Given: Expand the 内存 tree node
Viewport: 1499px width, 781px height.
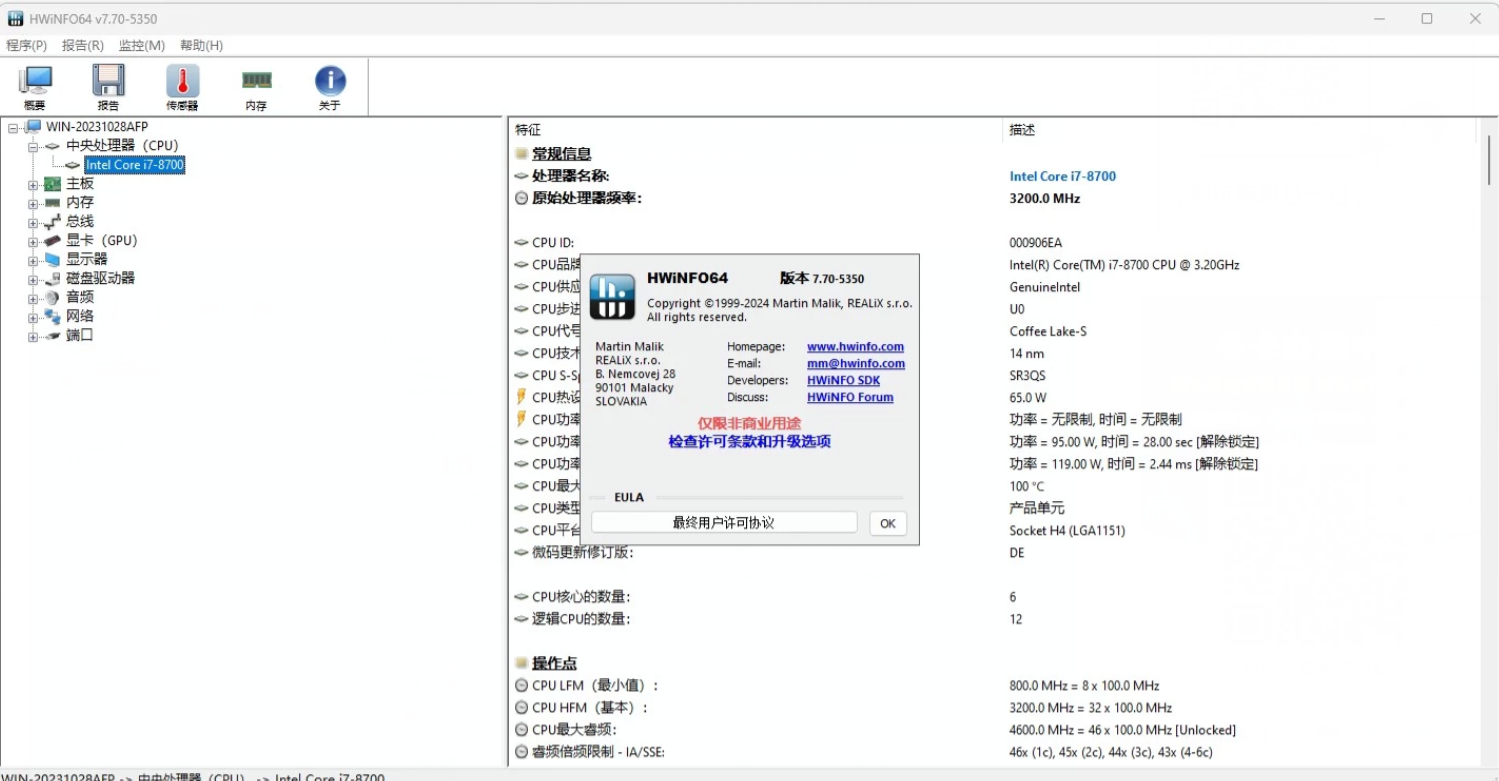Looking at the screenshot, I should 33,204.
